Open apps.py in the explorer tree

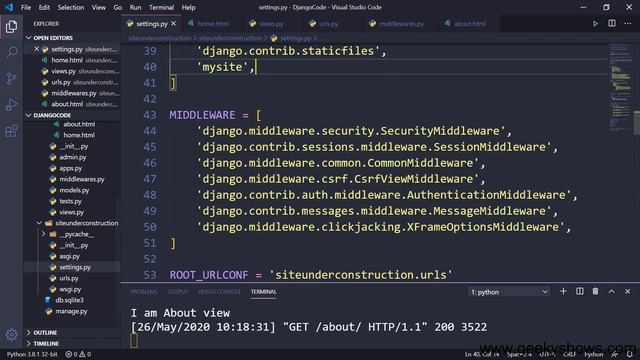pyautogui.click(x=70, y=168)
